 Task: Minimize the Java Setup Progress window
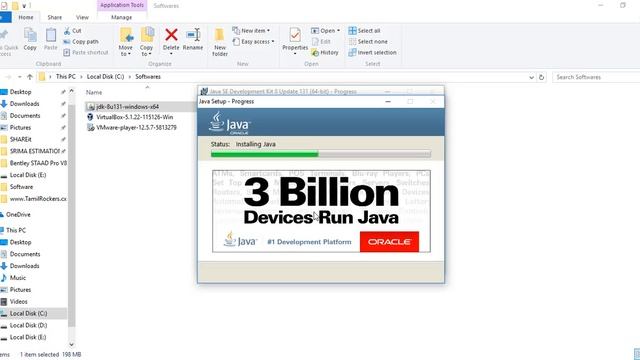pos(388,101)
